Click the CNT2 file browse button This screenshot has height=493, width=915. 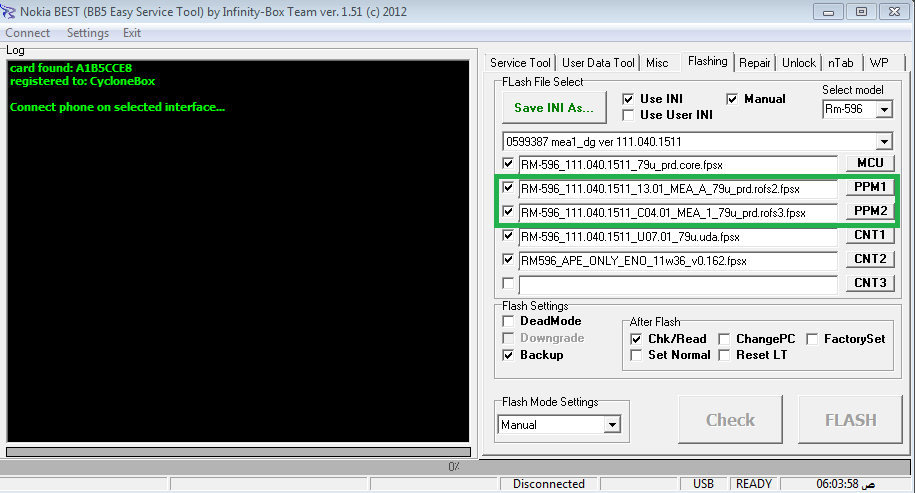click(x=870, y=259)
